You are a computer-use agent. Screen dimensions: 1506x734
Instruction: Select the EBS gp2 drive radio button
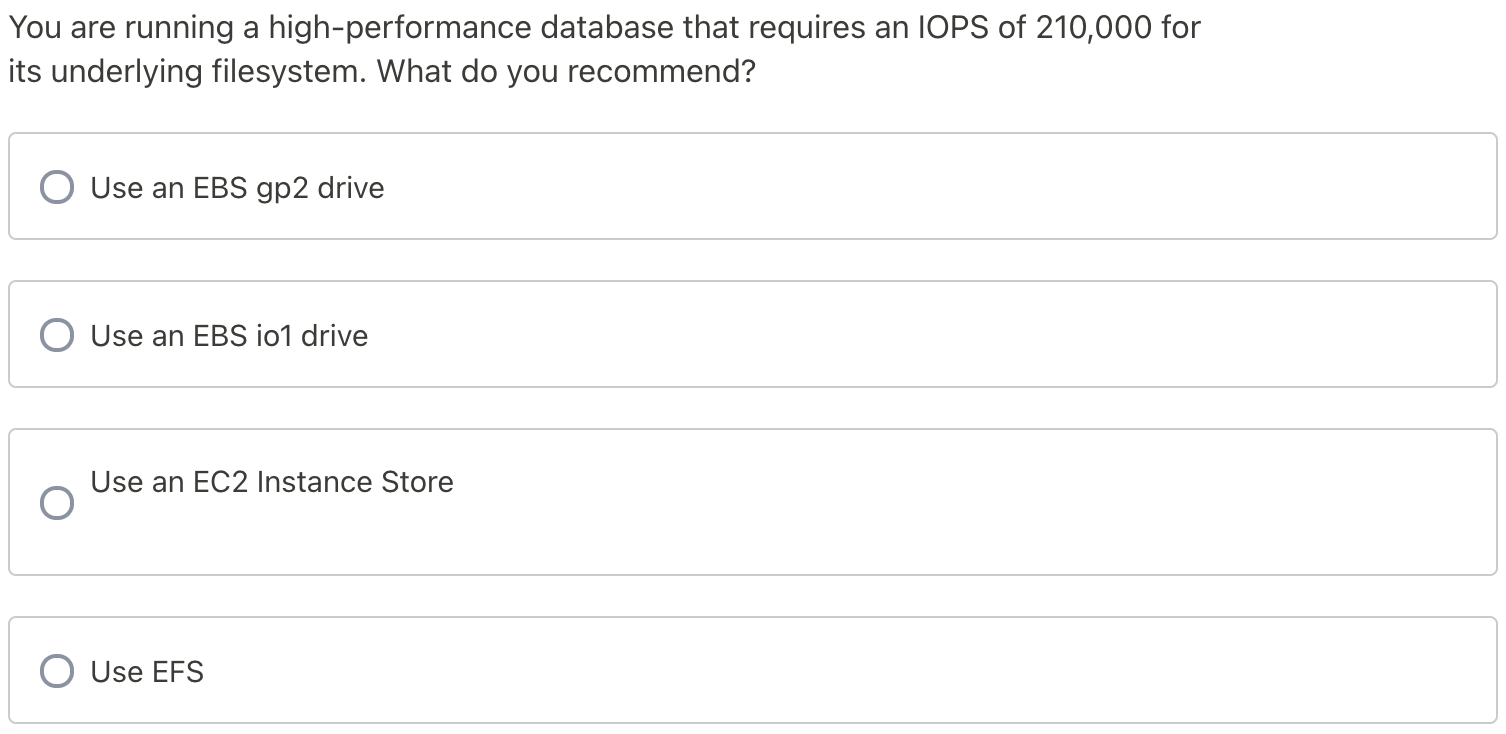click(57, 187)
